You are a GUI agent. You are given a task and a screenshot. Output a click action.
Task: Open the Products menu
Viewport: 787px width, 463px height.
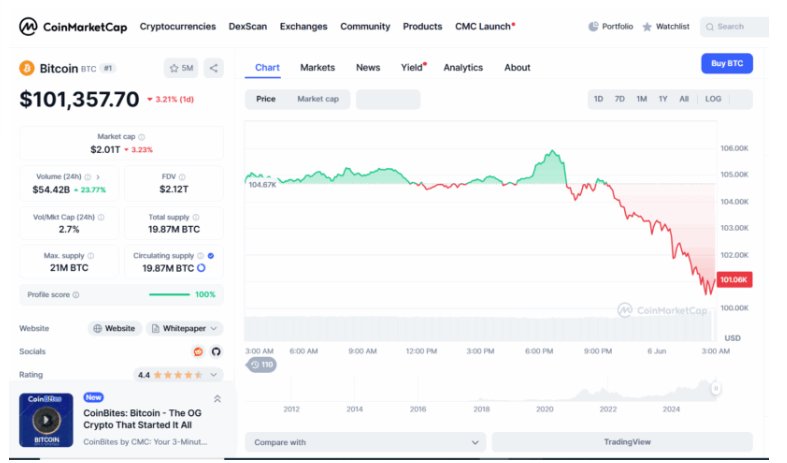(423, 27)
